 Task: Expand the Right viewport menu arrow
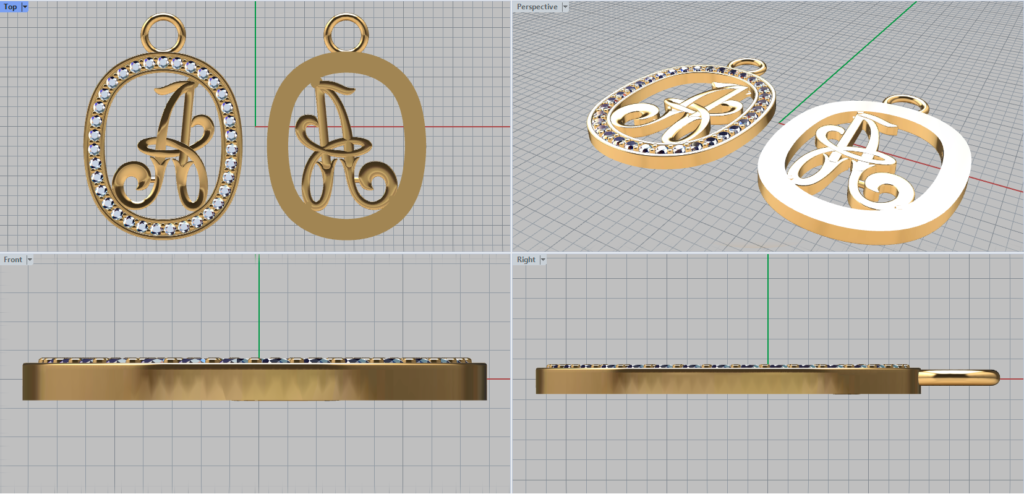click(x=544, y=260)
